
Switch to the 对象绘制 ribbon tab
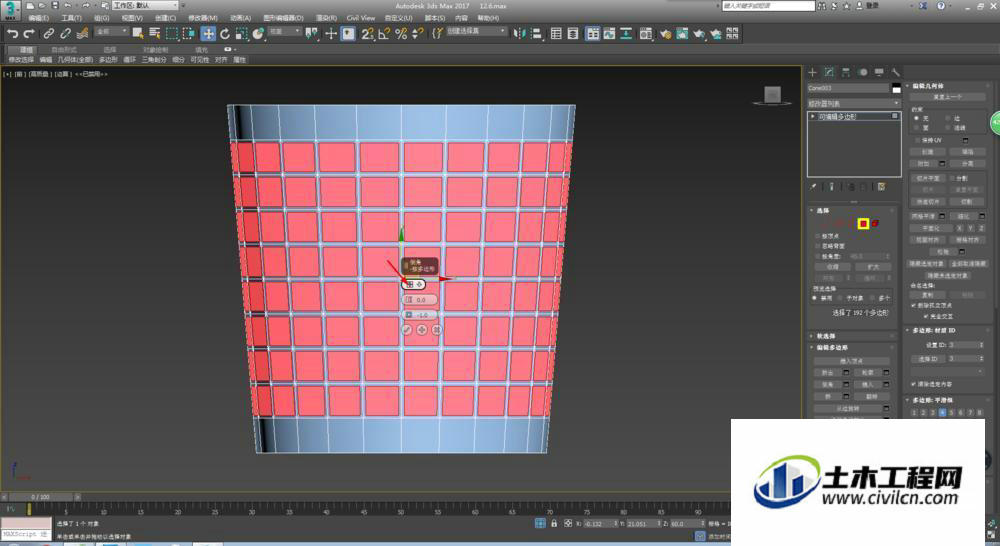156,50
